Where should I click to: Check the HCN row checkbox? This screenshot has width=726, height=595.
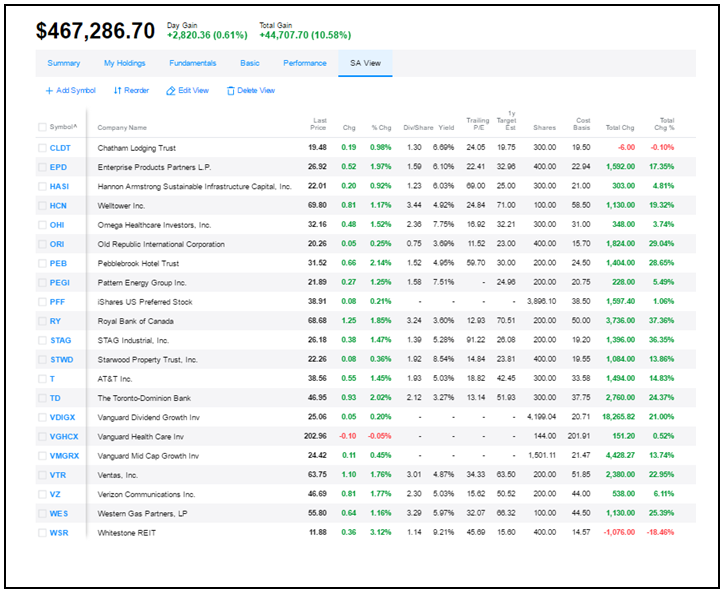43,206
